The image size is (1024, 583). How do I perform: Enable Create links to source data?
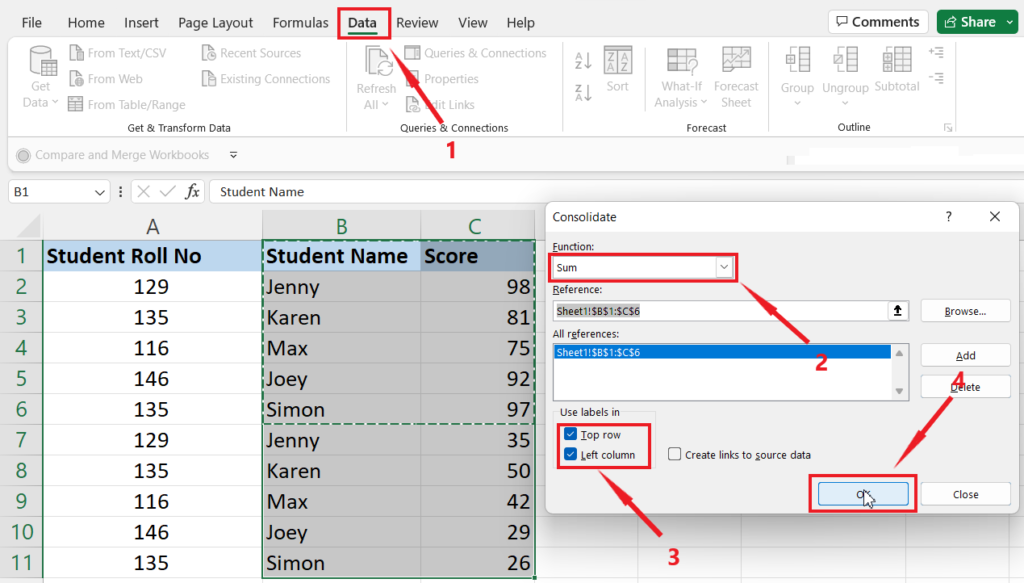(x=675, y=455)
